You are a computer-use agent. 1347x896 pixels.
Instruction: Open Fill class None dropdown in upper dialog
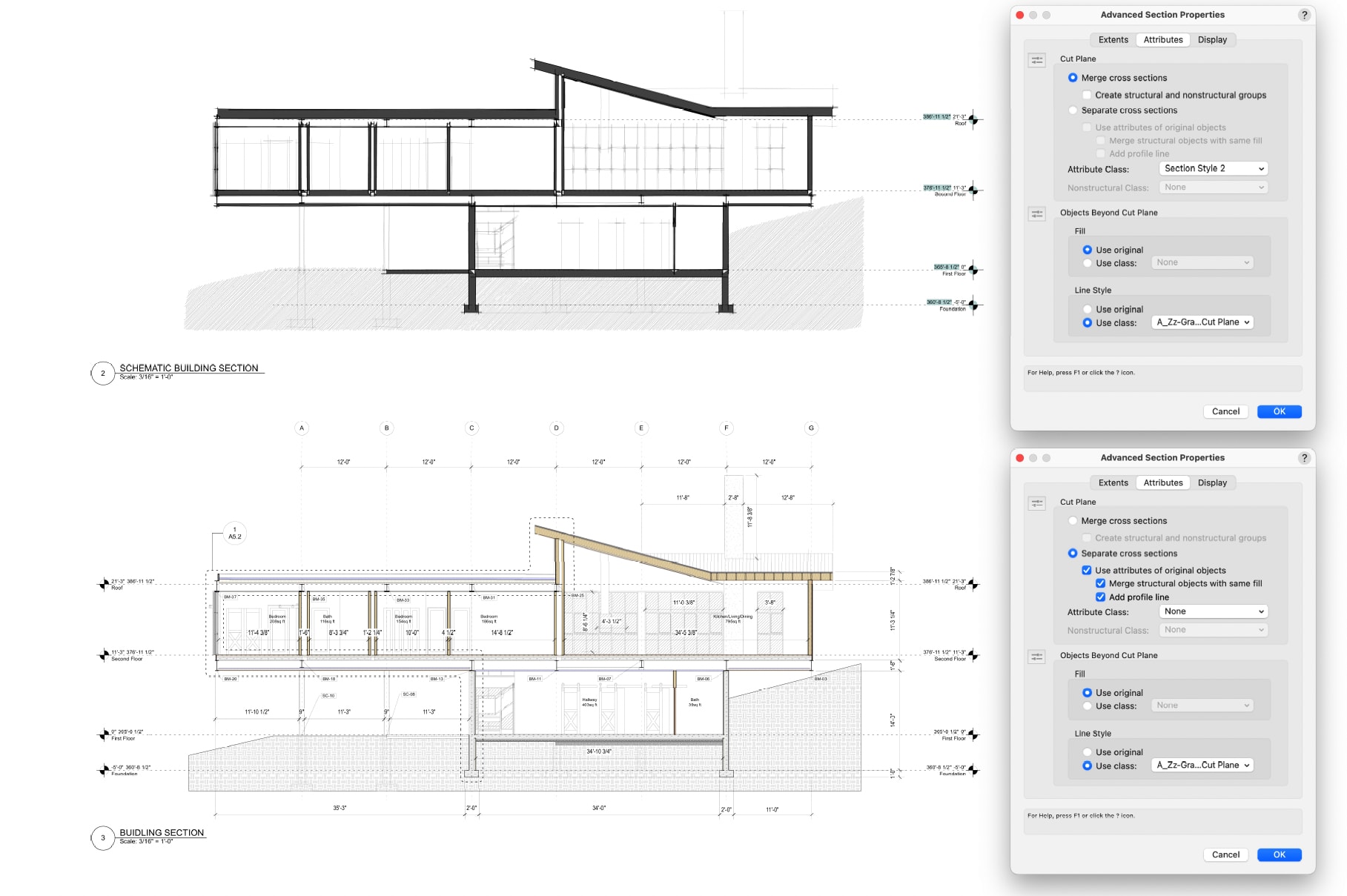1202,262
